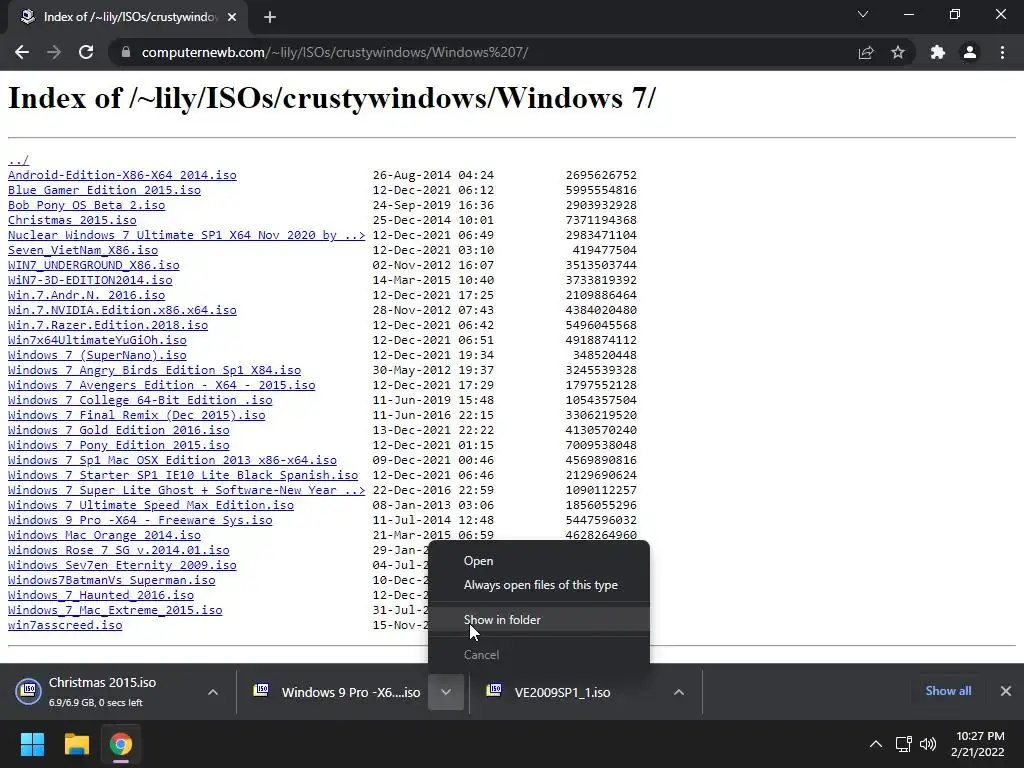Open Windows 7 College 64-Bit Edition link

coord(140,400)
